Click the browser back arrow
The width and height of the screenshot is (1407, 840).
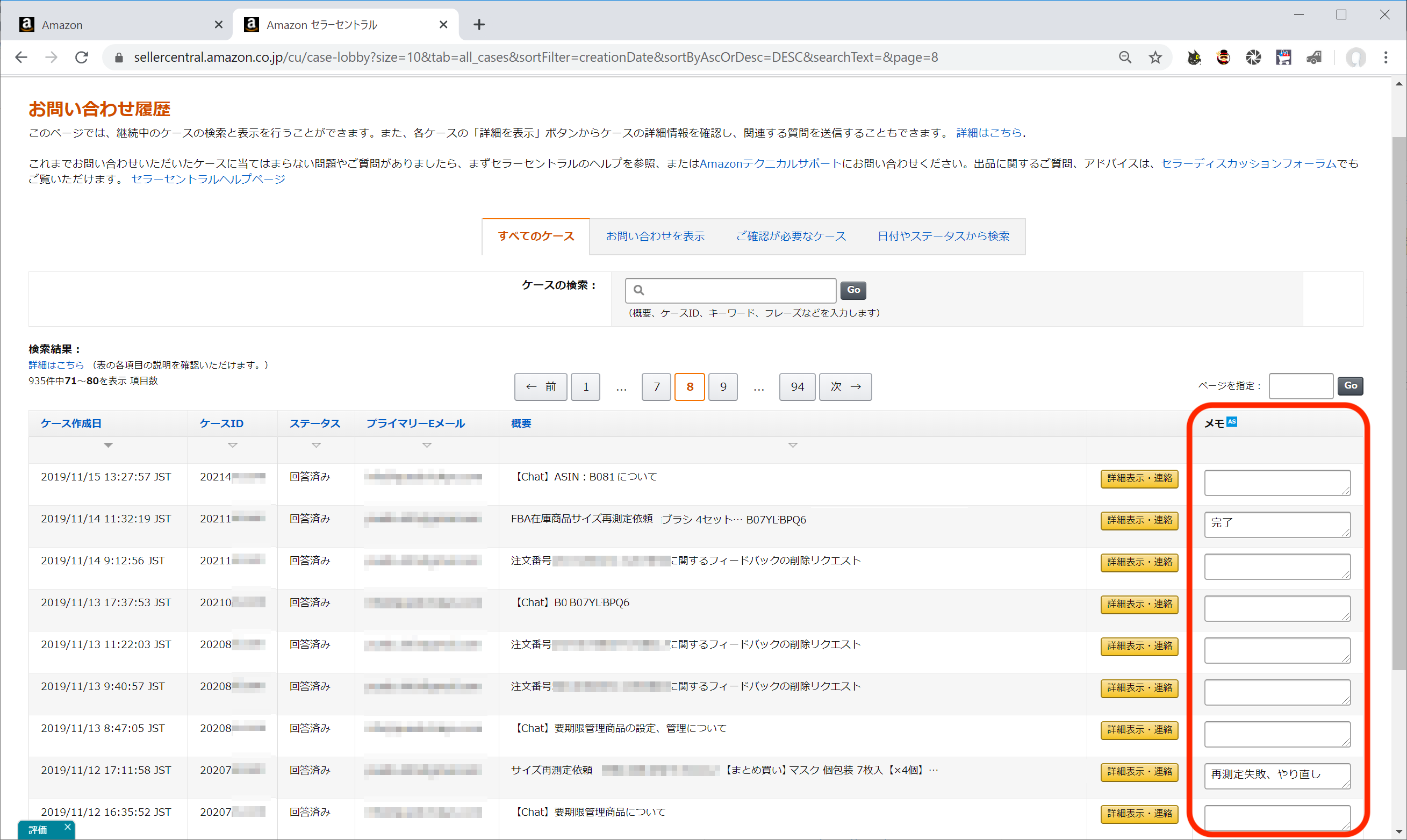click(x=21, y=57)
